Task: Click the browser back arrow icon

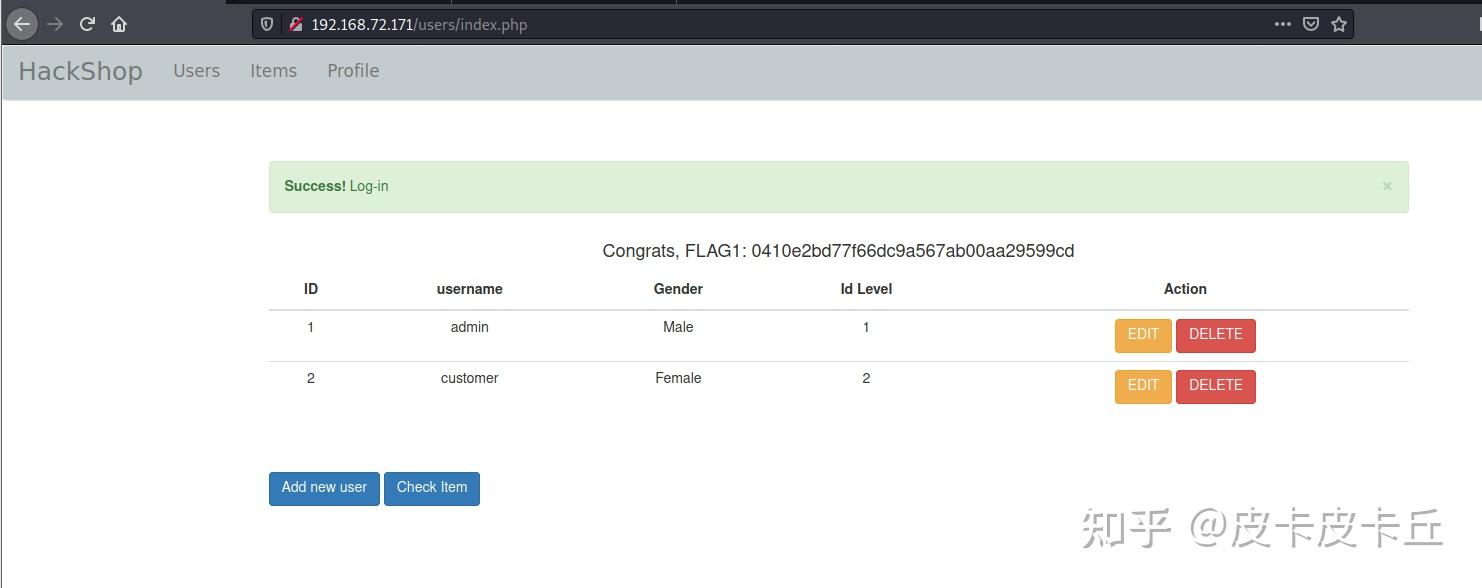Action: pos(22,24)
